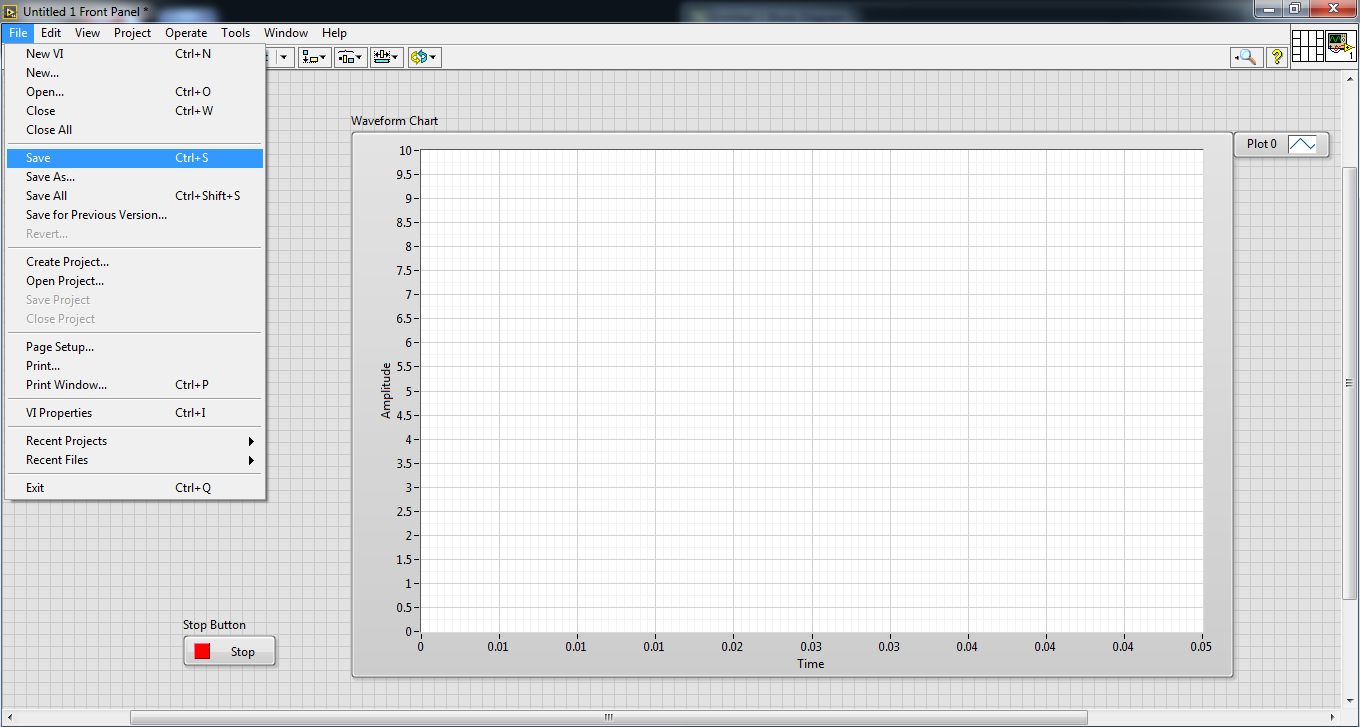Image resolution: width=1360 pixels, height=727 pixels.
Task: Open the Operate menu
Action: coord(186,33)
